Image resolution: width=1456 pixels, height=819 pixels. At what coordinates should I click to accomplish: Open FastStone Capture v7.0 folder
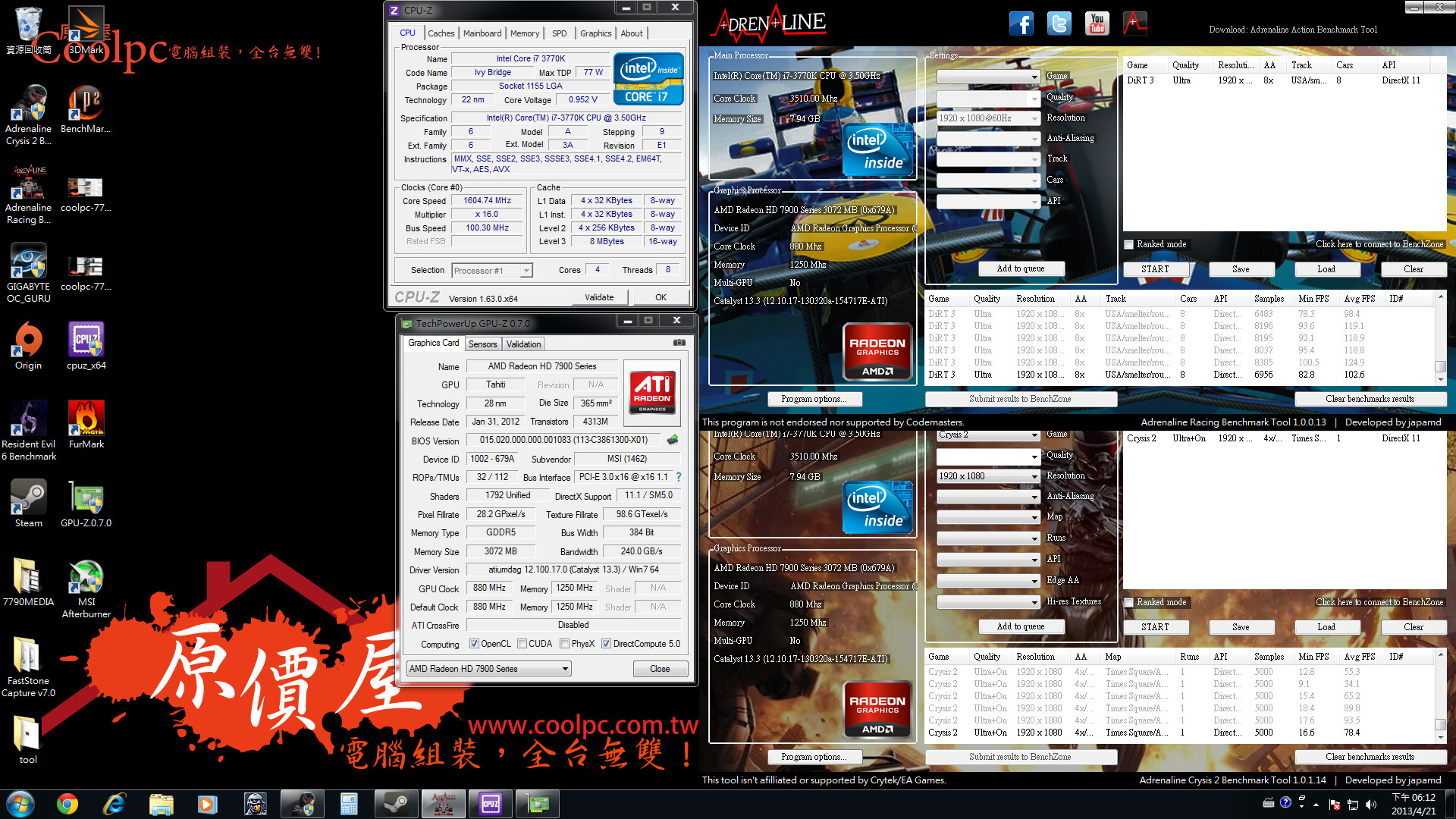click(28, 667)
